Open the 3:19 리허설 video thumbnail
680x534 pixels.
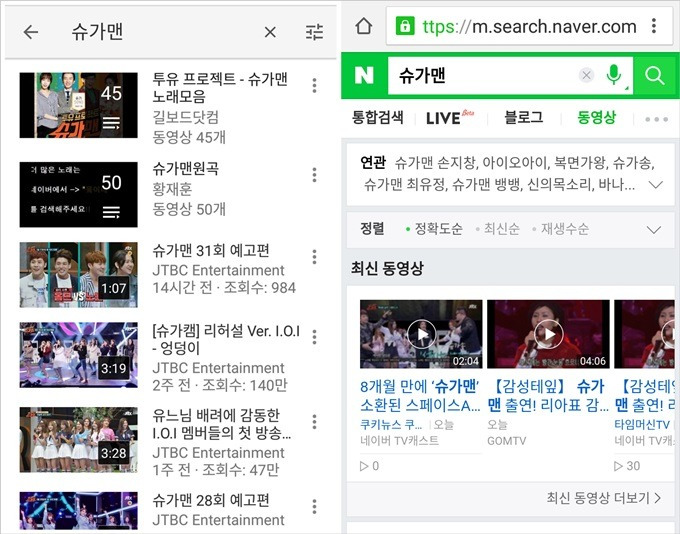click(x=78, y=355)
